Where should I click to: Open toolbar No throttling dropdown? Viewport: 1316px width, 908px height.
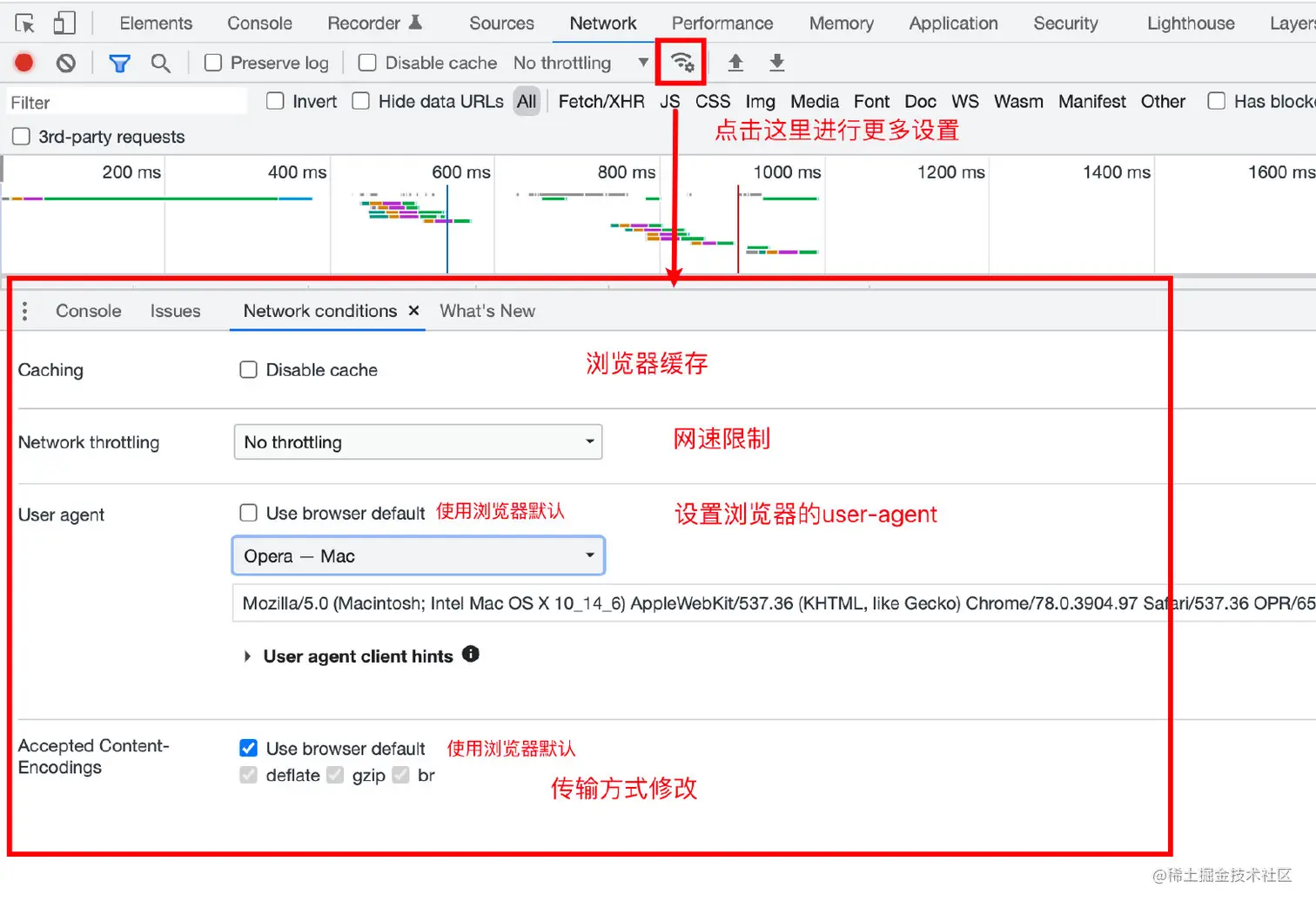(x=581, y=63)
